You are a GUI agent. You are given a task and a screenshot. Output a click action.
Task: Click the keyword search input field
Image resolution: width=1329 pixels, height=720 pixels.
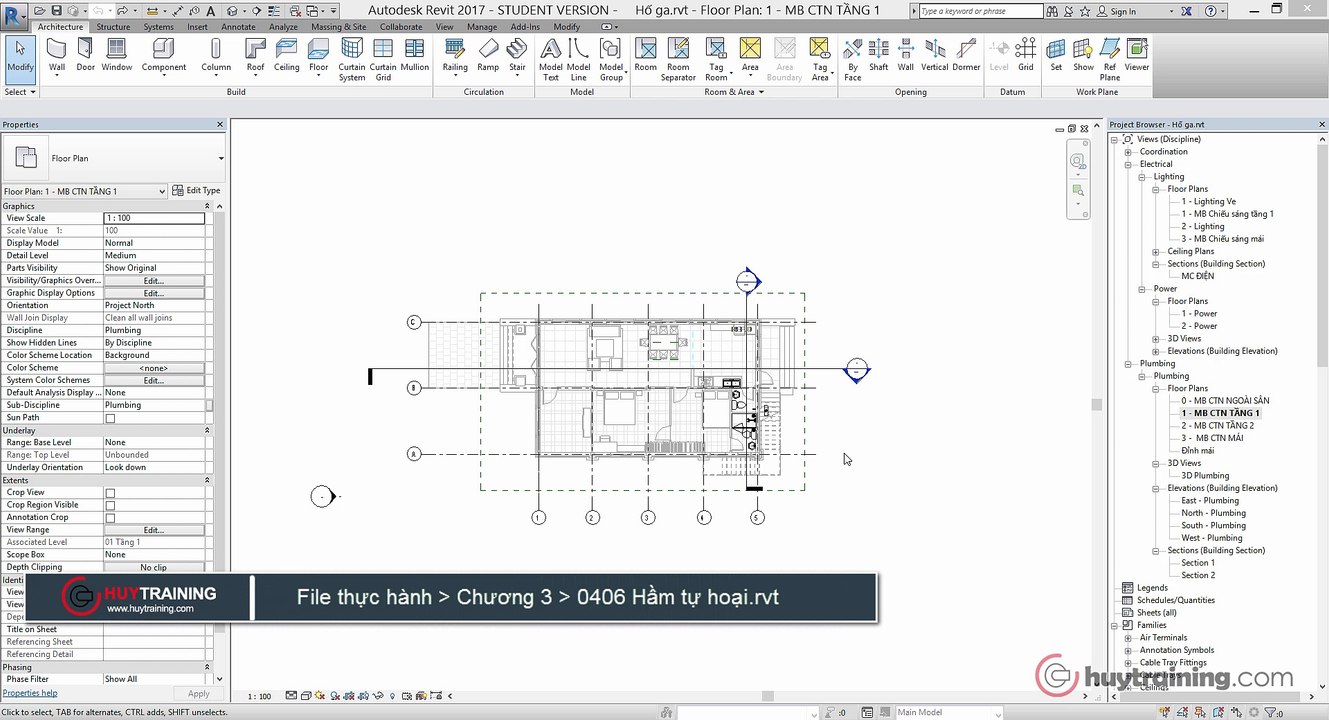pos(980,11)
